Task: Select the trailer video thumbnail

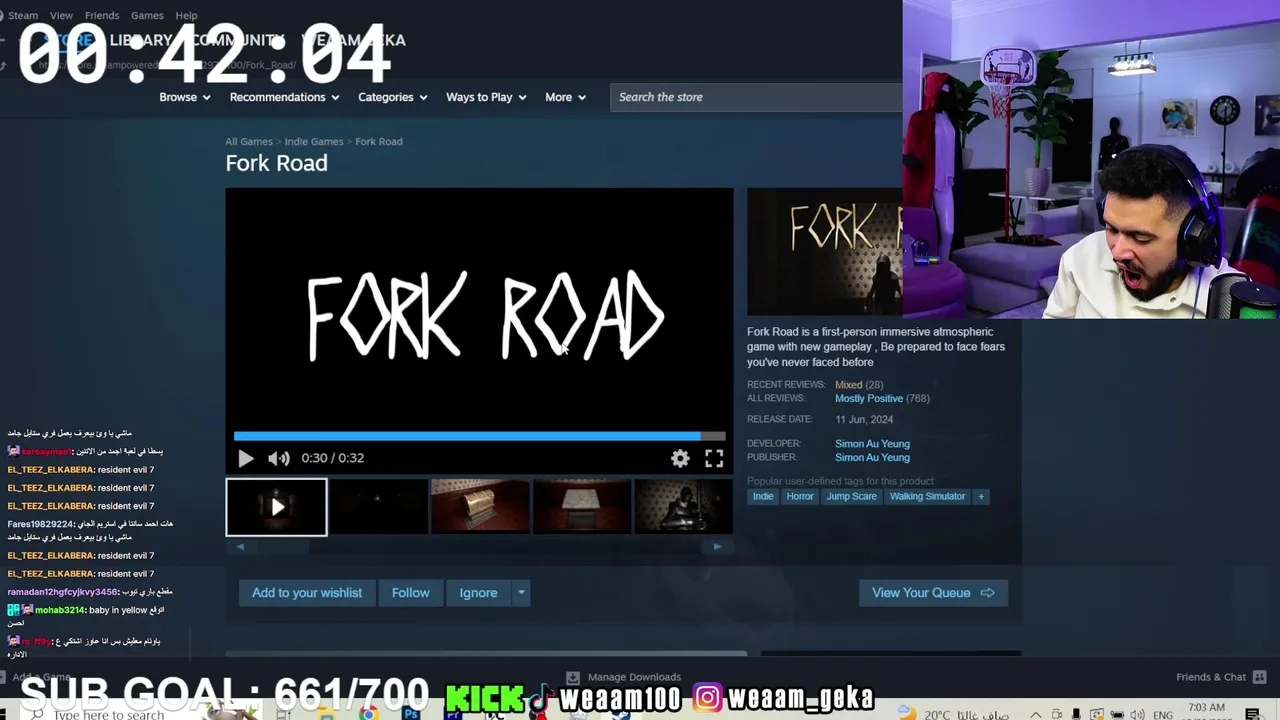Action: point(276,507)
